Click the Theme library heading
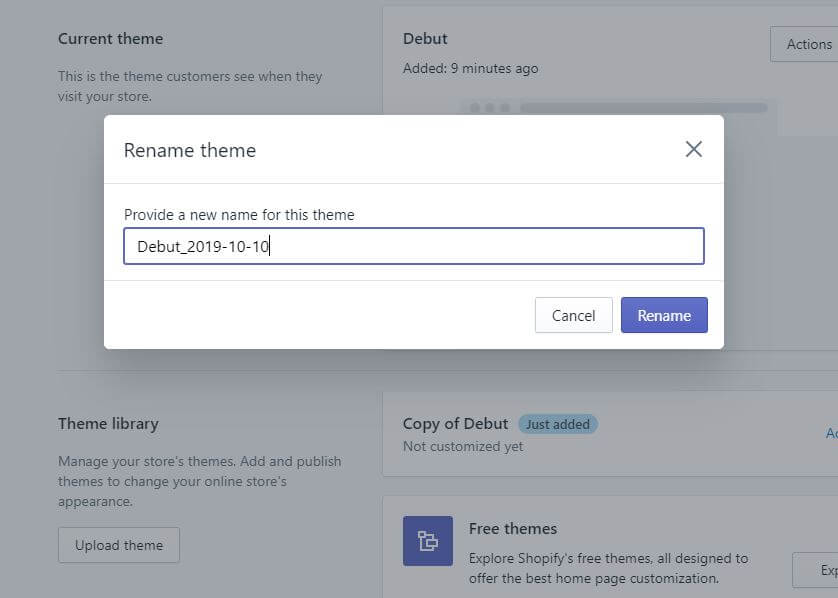Image resolution: width=838 pixels, height=598 pixels. tap(108, 424)
